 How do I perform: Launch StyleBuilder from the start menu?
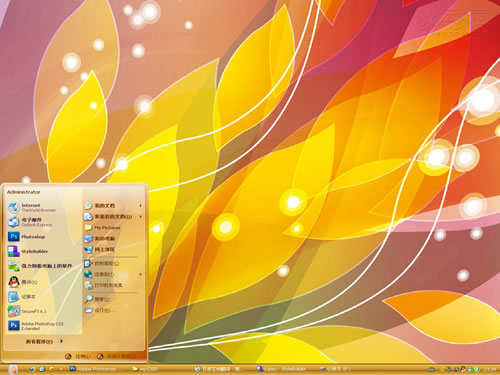pyautogui.click(x=43, y=251)
